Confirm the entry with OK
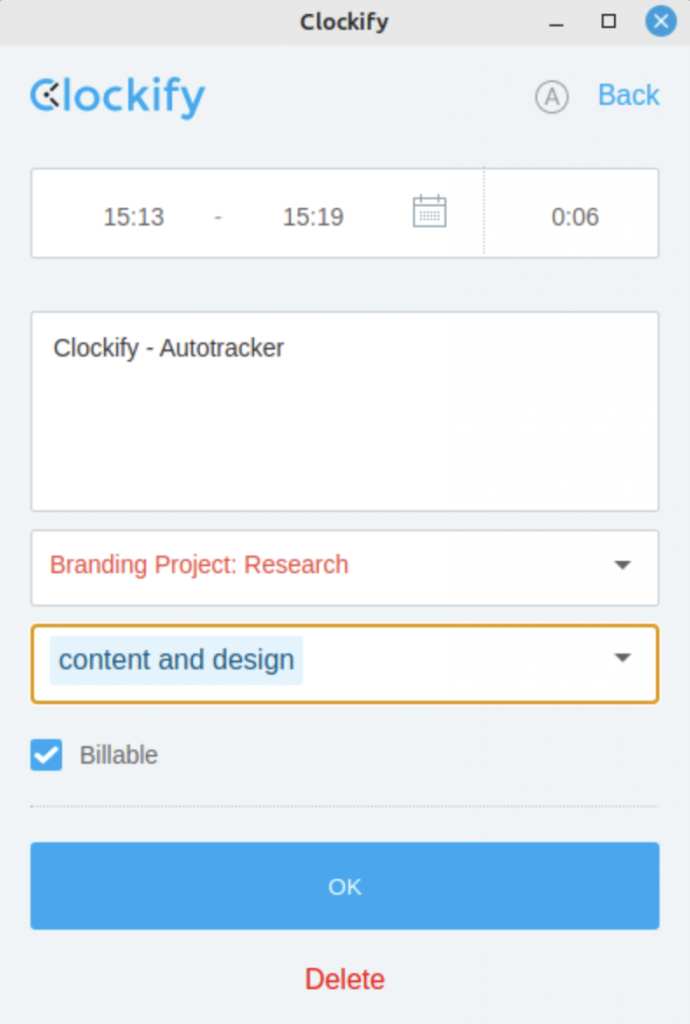The image size is (690, 1024). 345,886
